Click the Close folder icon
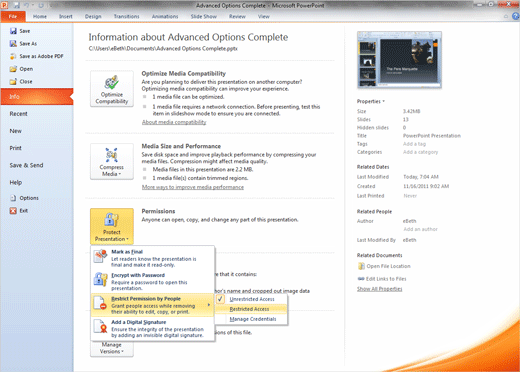 tap(13, 82)
